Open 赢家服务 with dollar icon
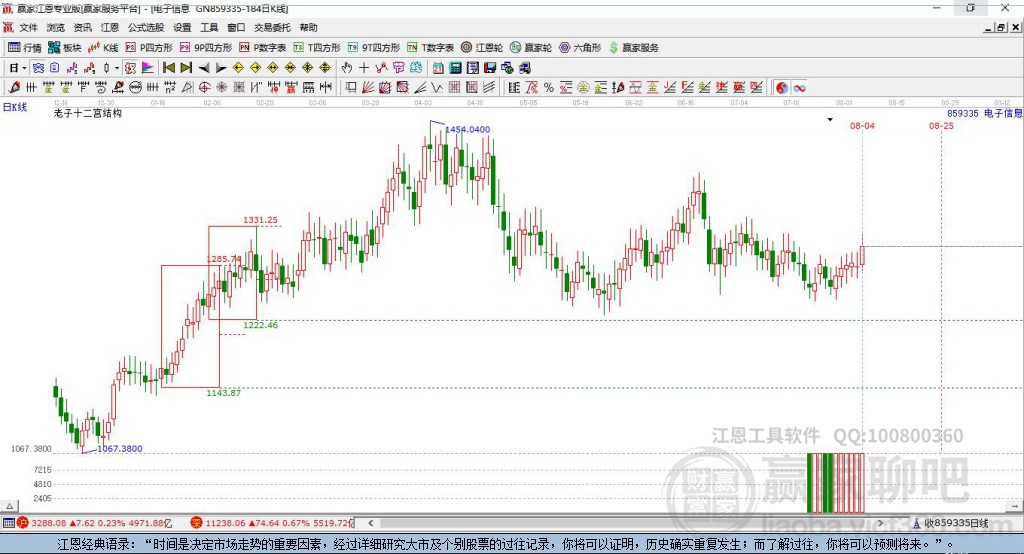The height and width of the screenshot is (554, 1024). point(633,48)
